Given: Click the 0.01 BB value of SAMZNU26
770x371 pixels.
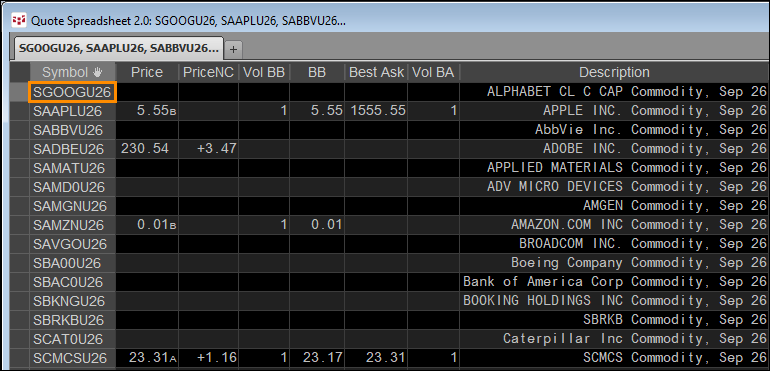Looking at the screenshot, I should [317, 225].
